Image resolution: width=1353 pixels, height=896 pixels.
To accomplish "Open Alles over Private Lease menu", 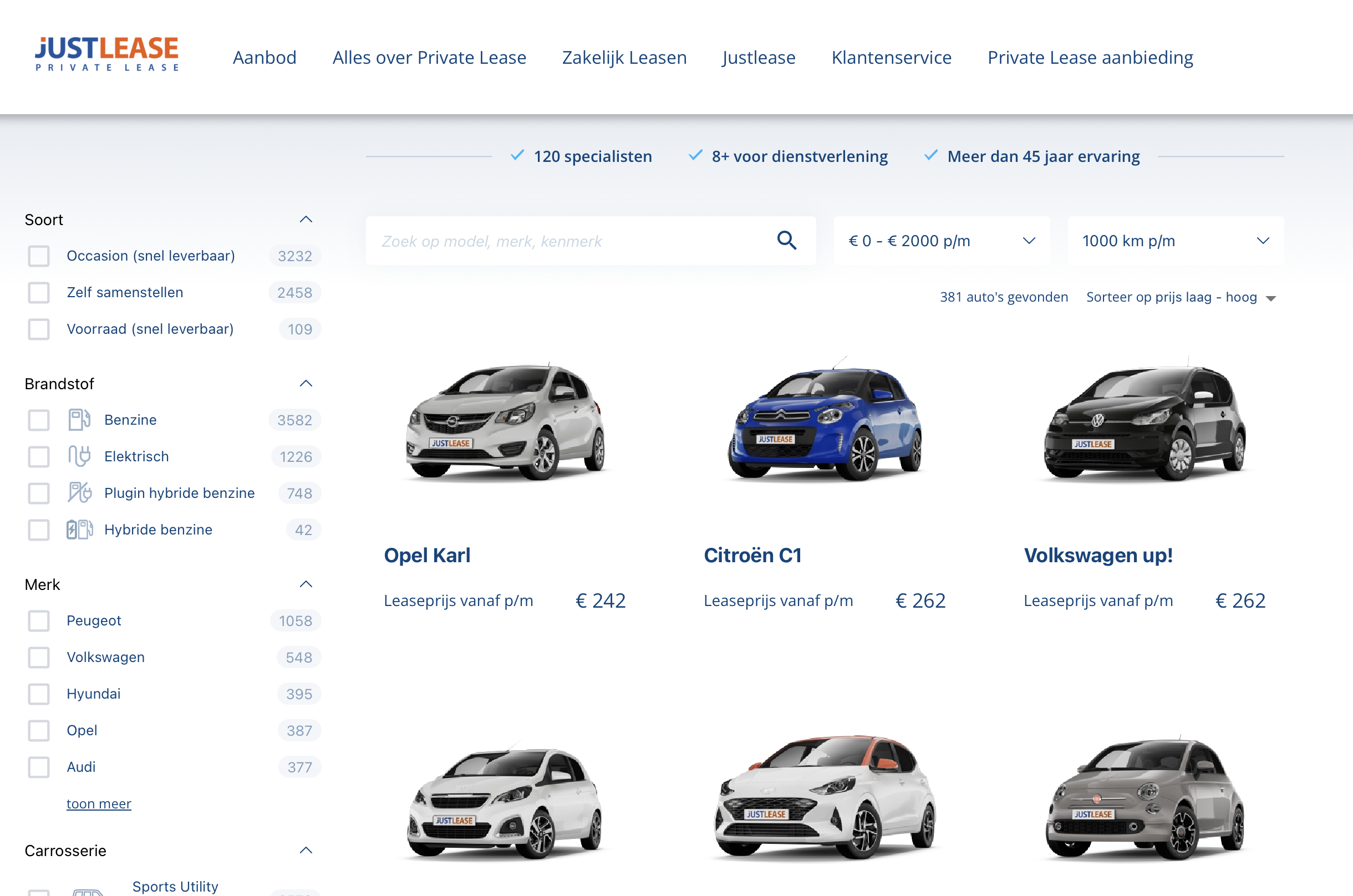I will click(429, 57).
